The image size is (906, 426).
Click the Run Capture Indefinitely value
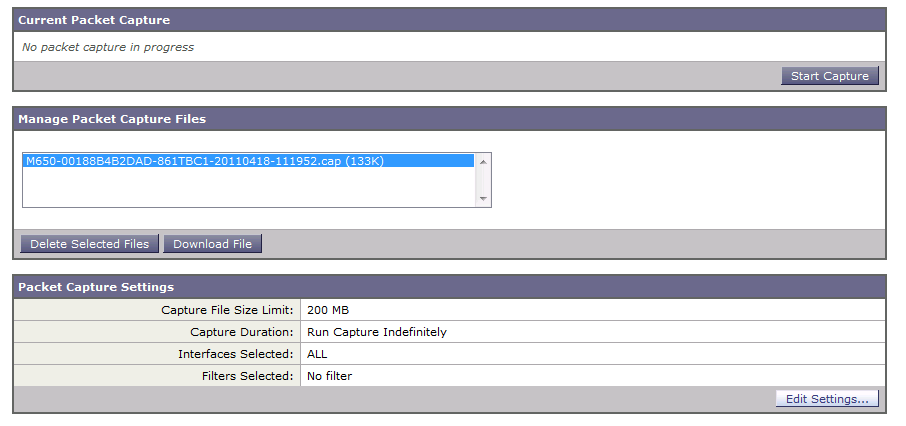377,332
